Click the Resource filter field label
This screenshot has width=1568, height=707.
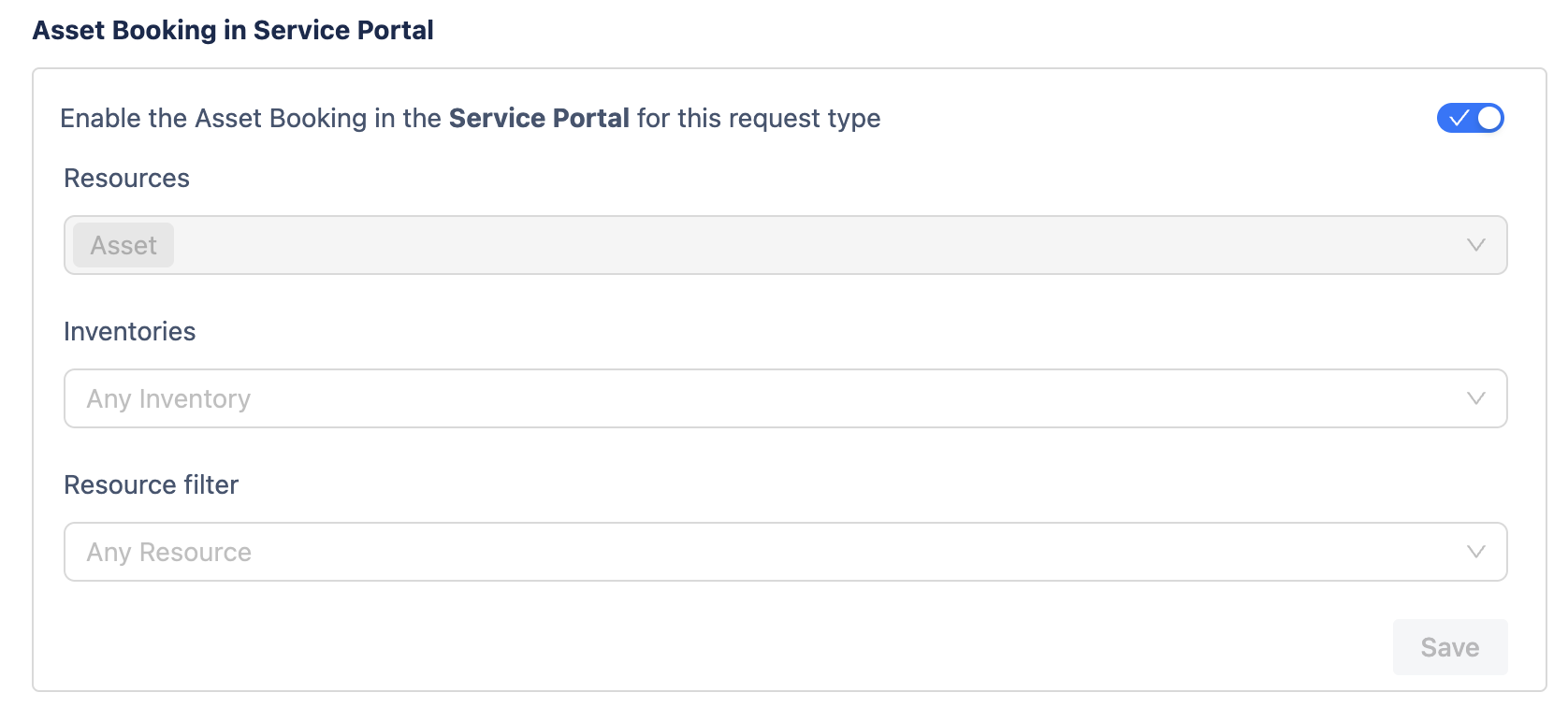[x=151, y=485]
